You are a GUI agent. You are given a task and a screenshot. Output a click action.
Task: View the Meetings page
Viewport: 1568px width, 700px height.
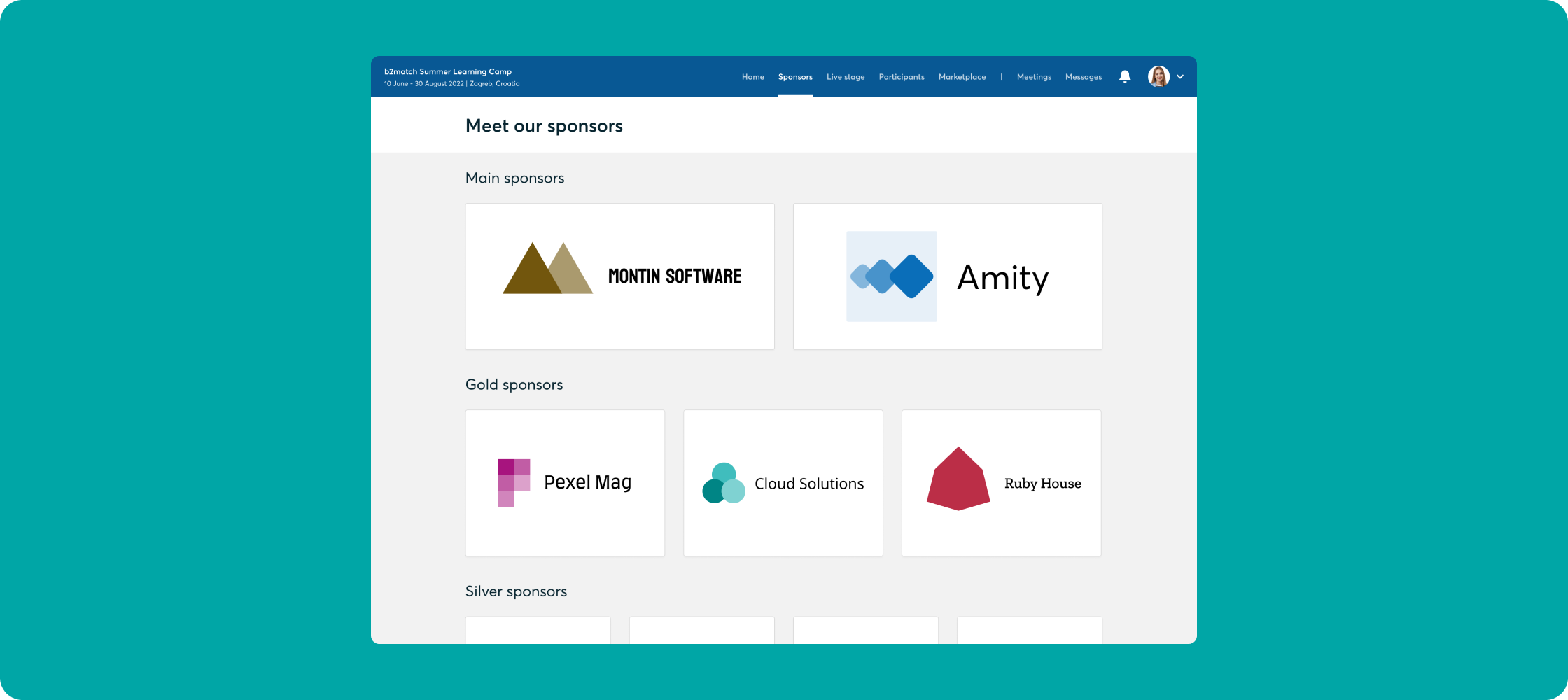click(1034, 77)
